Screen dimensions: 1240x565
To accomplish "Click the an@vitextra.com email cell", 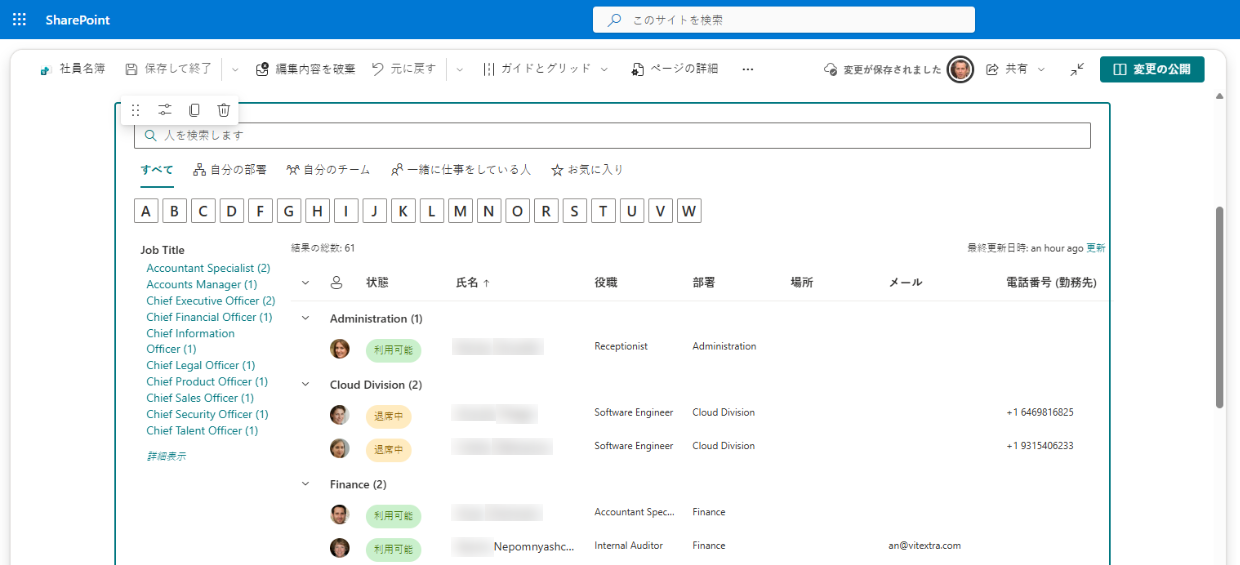I will [x=924, y=546].
